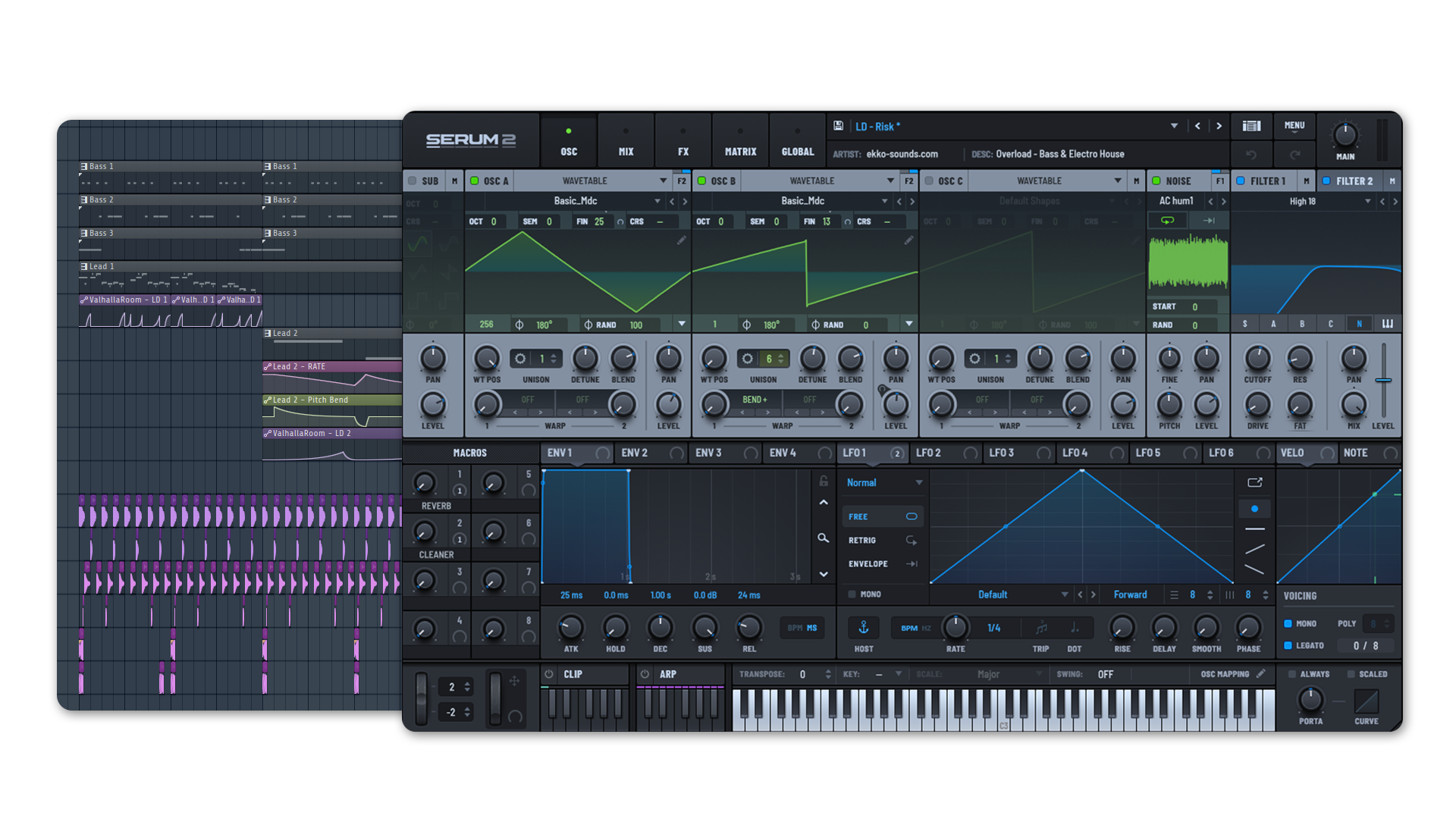Switch to the MATRIX tab
Image resolution: width=1456 pixels, height=819 pixels.
click(740, 141)
